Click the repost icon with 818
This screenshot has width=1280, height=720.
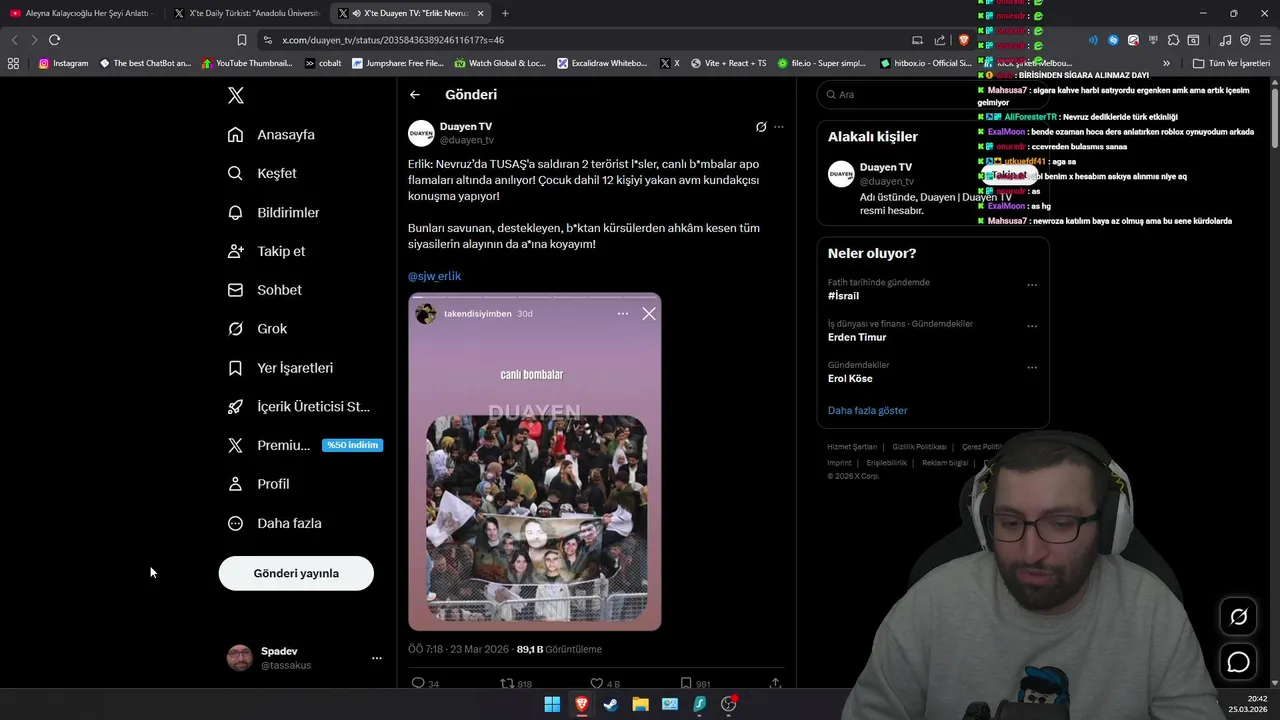pos(515,684)
